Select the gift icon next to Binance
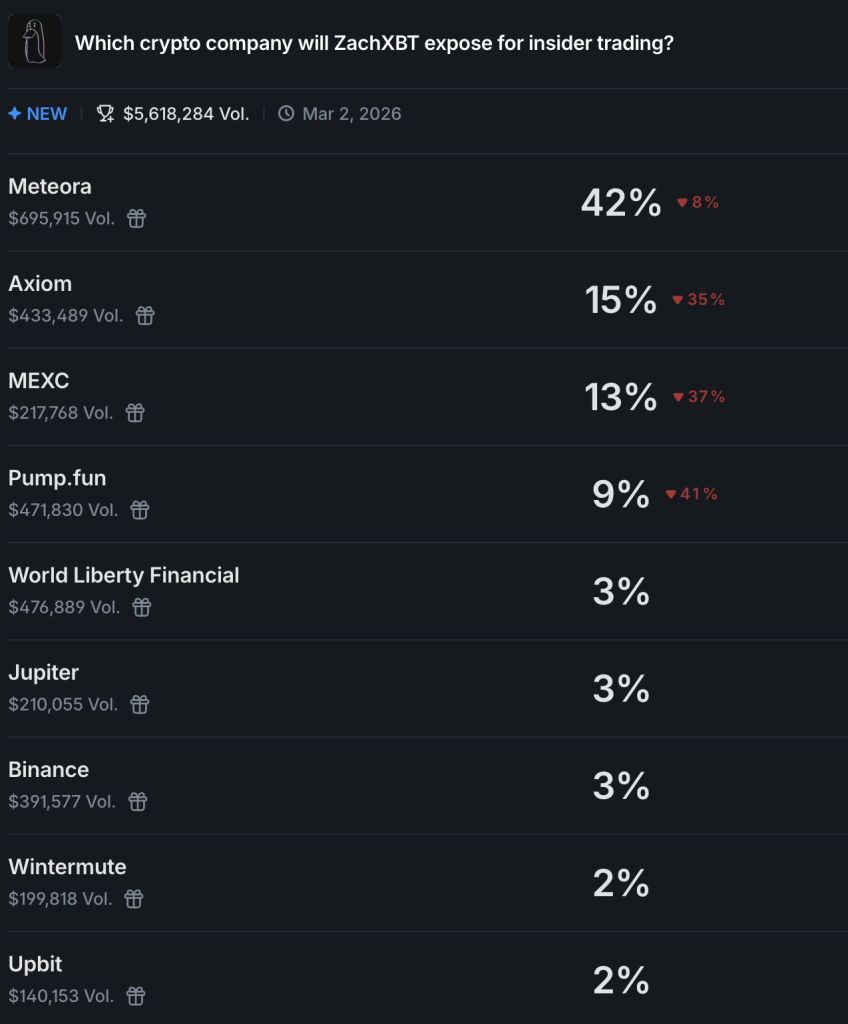The height and width of the screenshot is (1024, 848). point(137,801)
